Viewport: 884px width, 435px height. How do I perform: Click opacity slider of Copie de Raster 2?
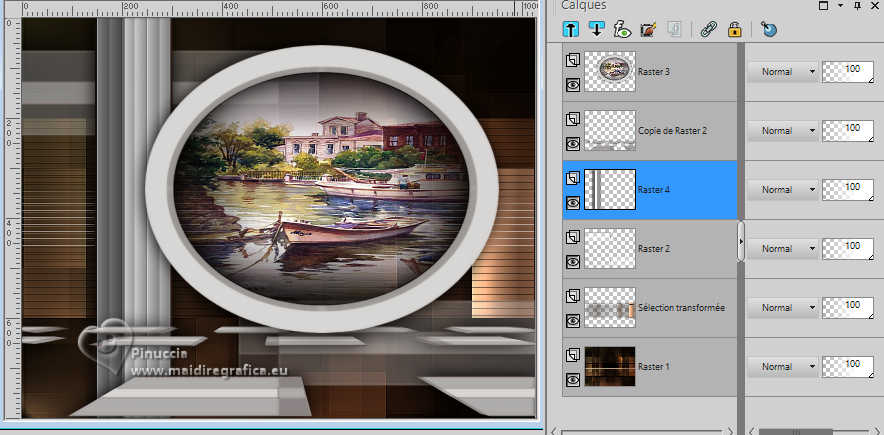[x=848, y=131]
